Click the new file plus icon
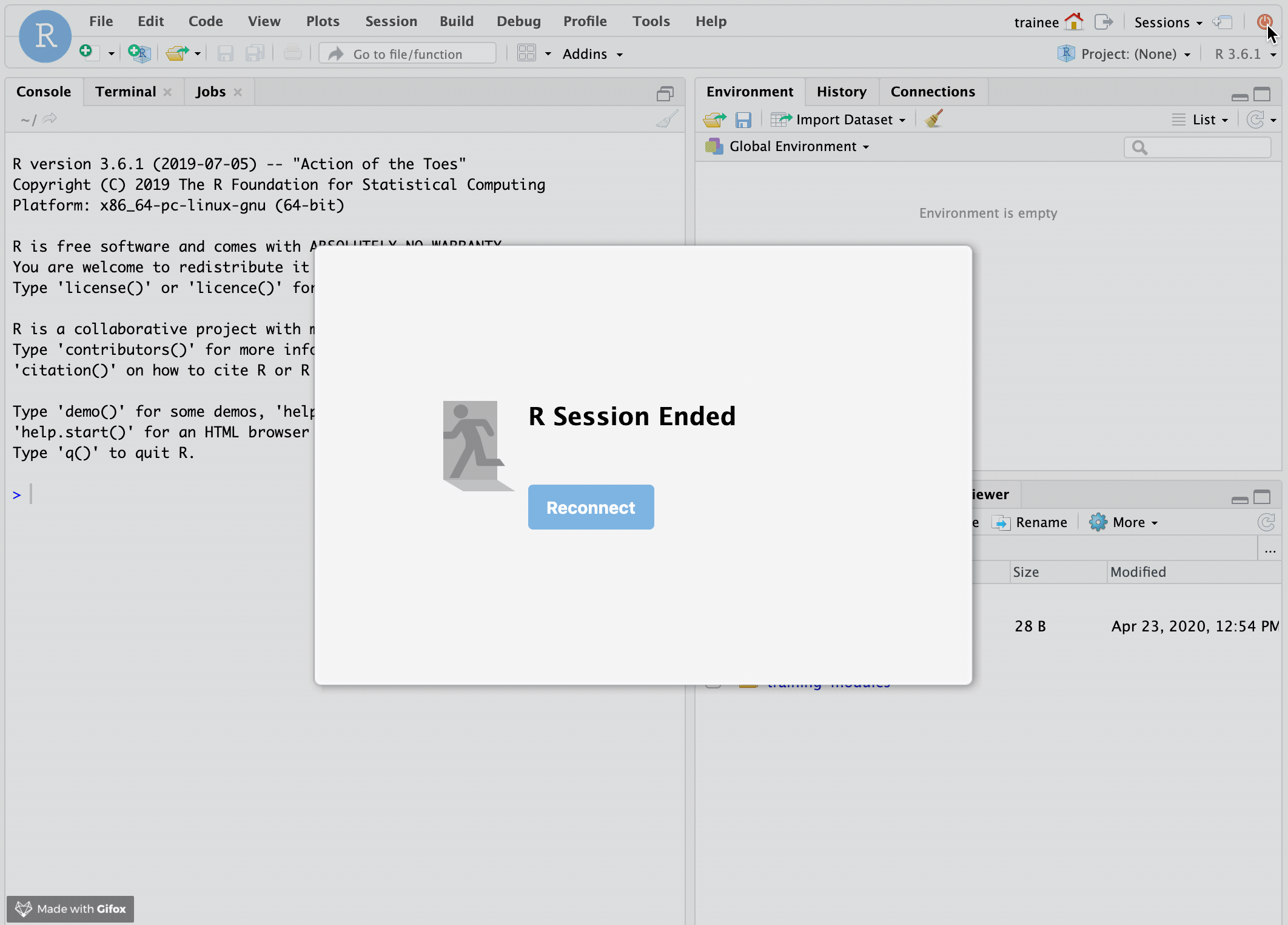The width and height of the screenshot is (1288, 925). tap(88, 53)
